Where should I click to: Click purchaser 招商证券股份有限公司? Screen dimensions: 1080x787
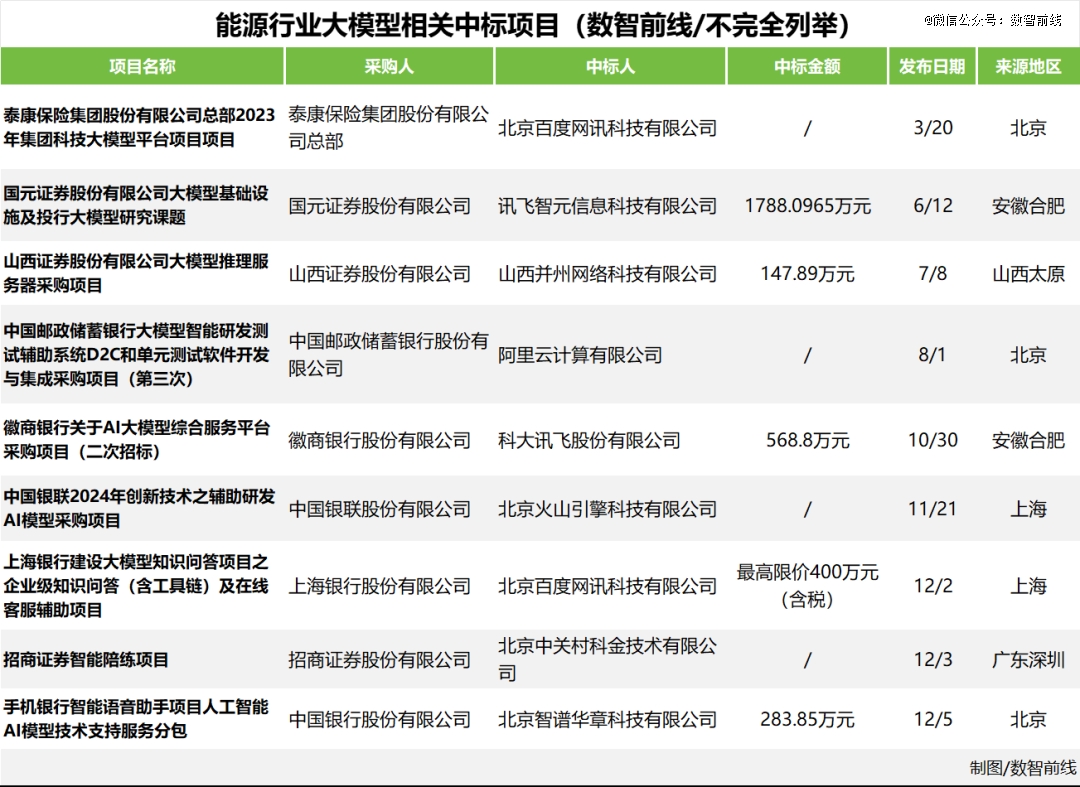click(380, 660)
